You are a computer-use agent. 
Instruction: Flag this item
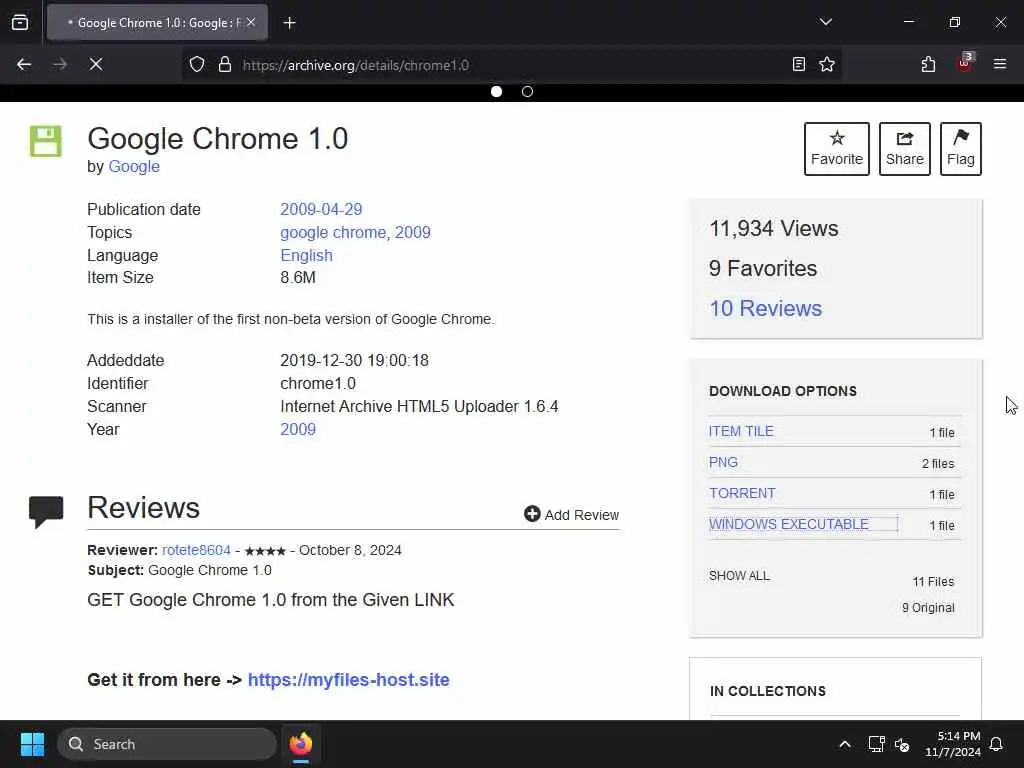coord(961,149)
